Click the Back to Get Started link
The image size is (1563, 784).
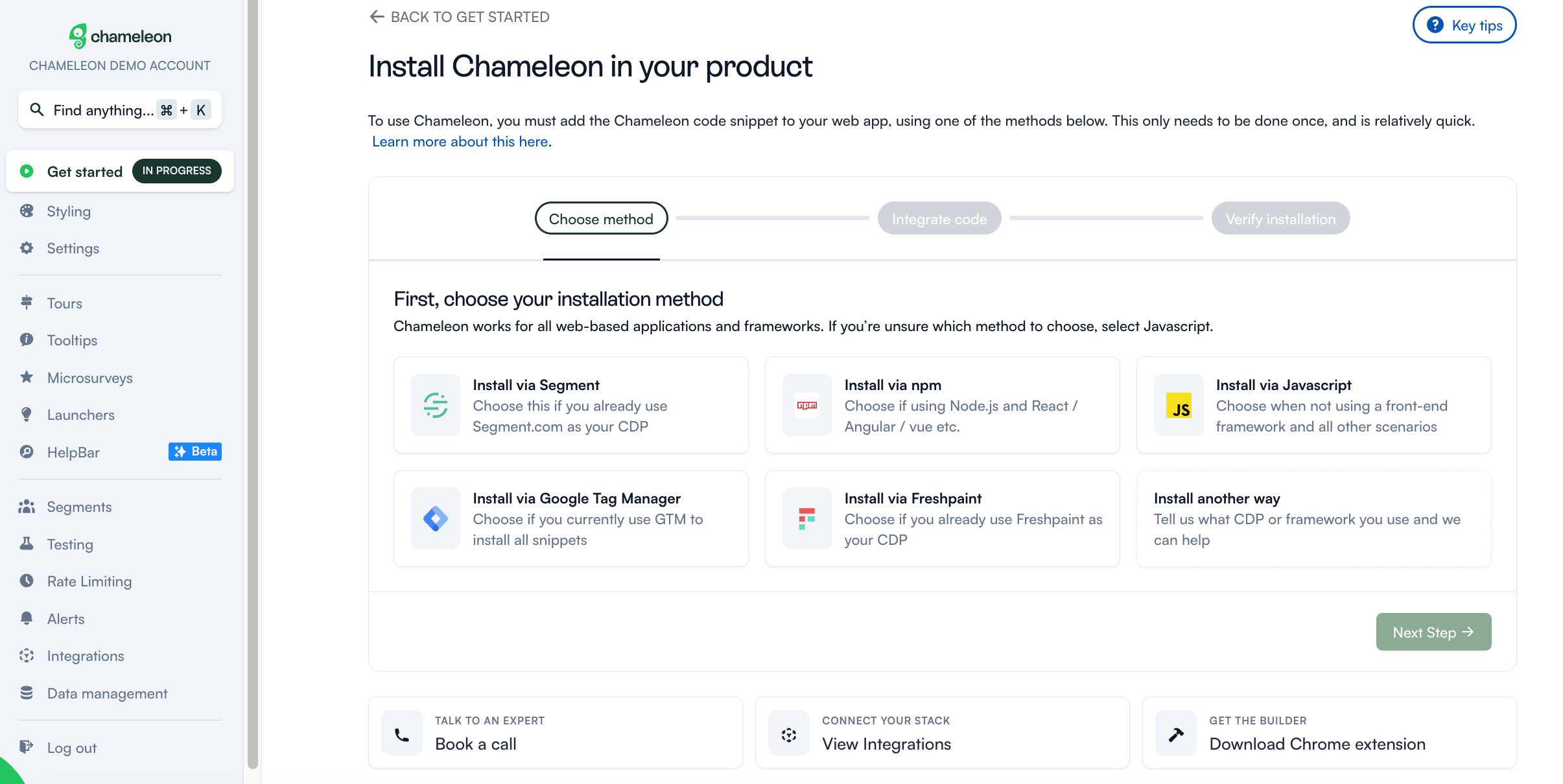coord(459,17)
